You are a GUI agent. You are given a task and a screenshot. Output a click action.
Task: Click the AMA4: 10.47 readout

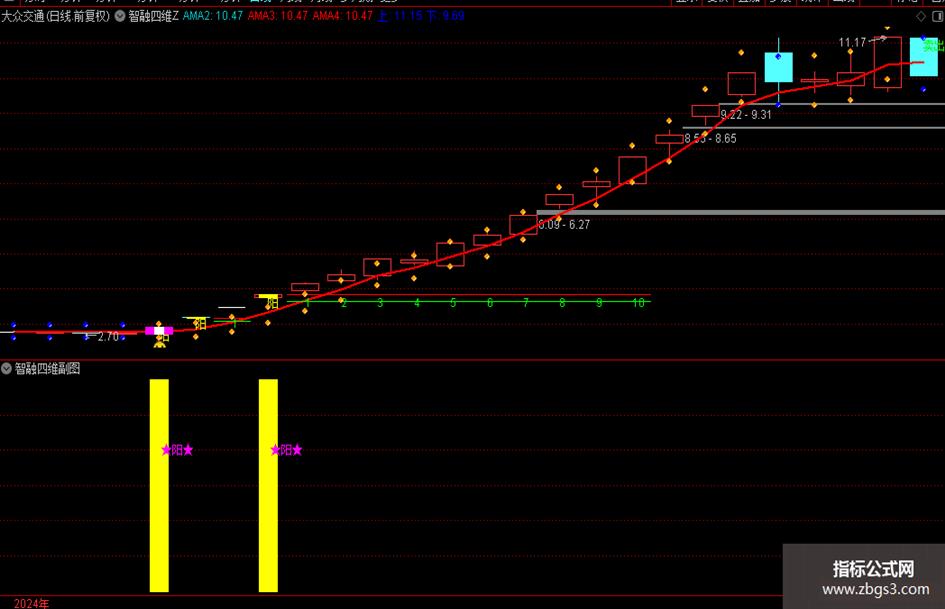[x=342, y=16]
